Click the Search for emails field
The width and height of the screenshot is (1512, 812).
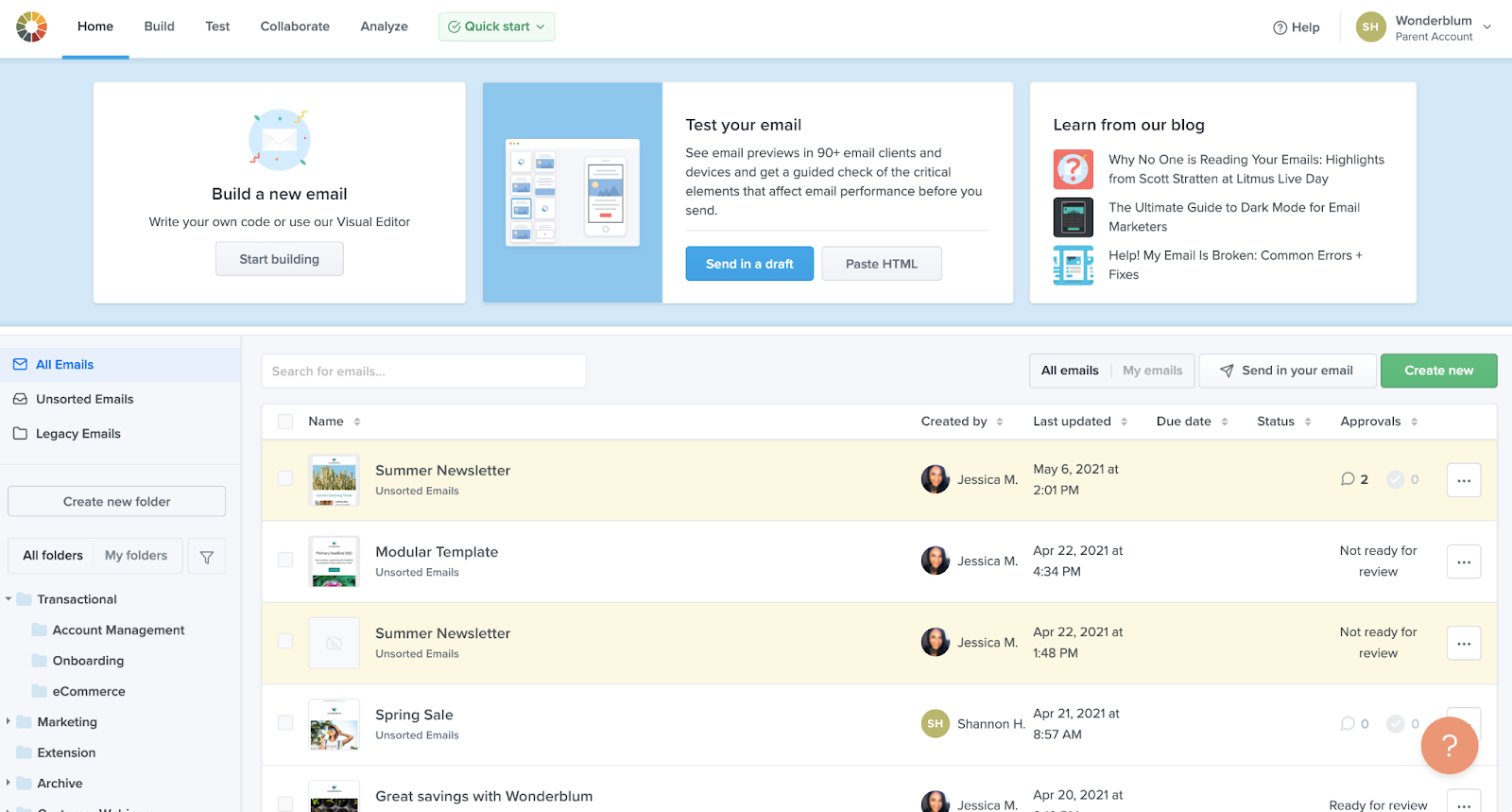(424, 371)
